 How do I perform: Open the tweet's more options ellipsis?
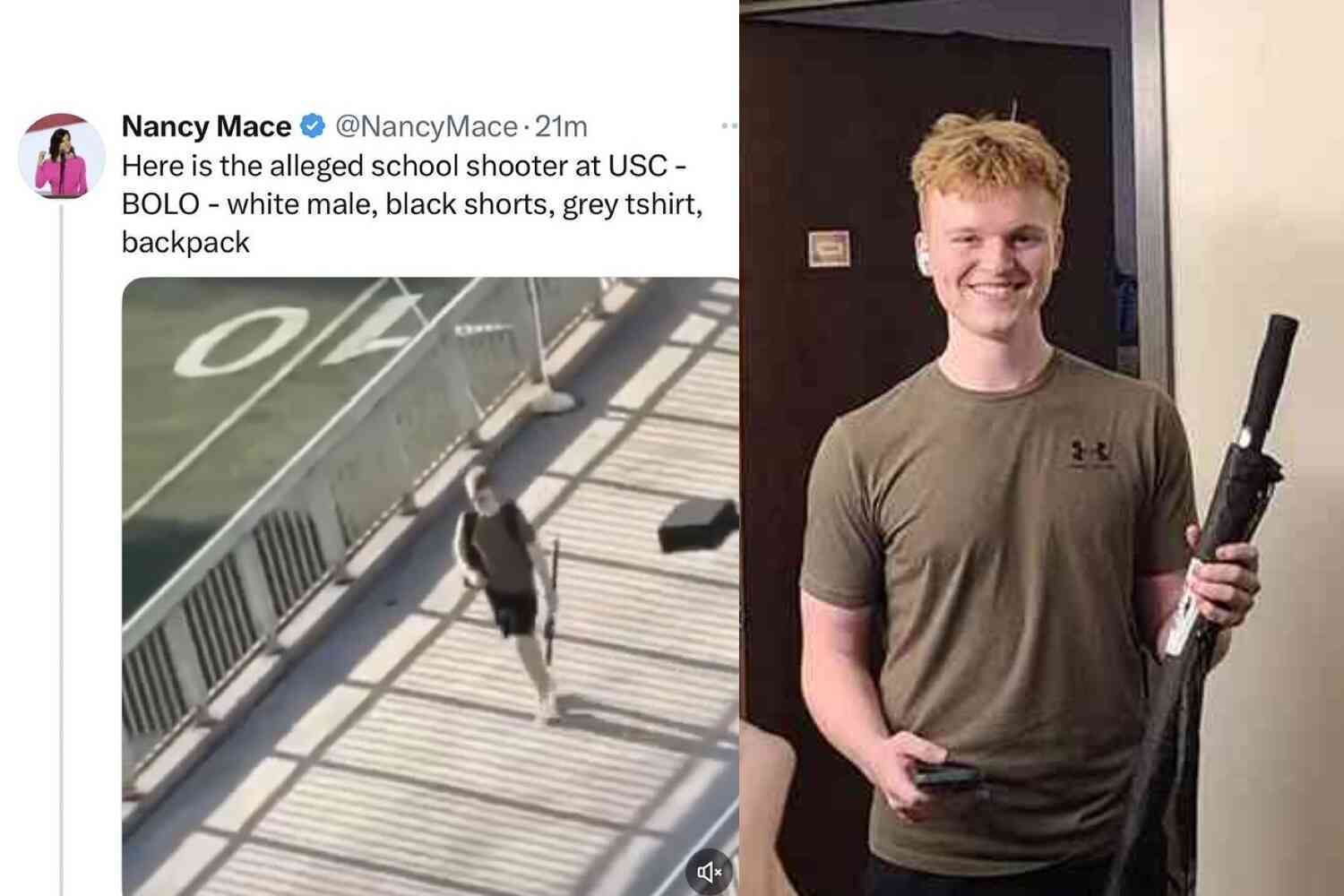click(x=729, y=126)
